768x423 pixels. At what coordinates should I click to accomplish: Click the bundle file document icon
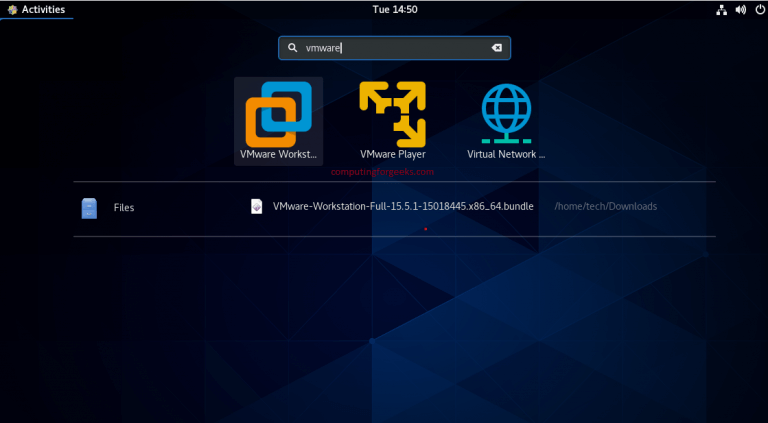(257, 207)
